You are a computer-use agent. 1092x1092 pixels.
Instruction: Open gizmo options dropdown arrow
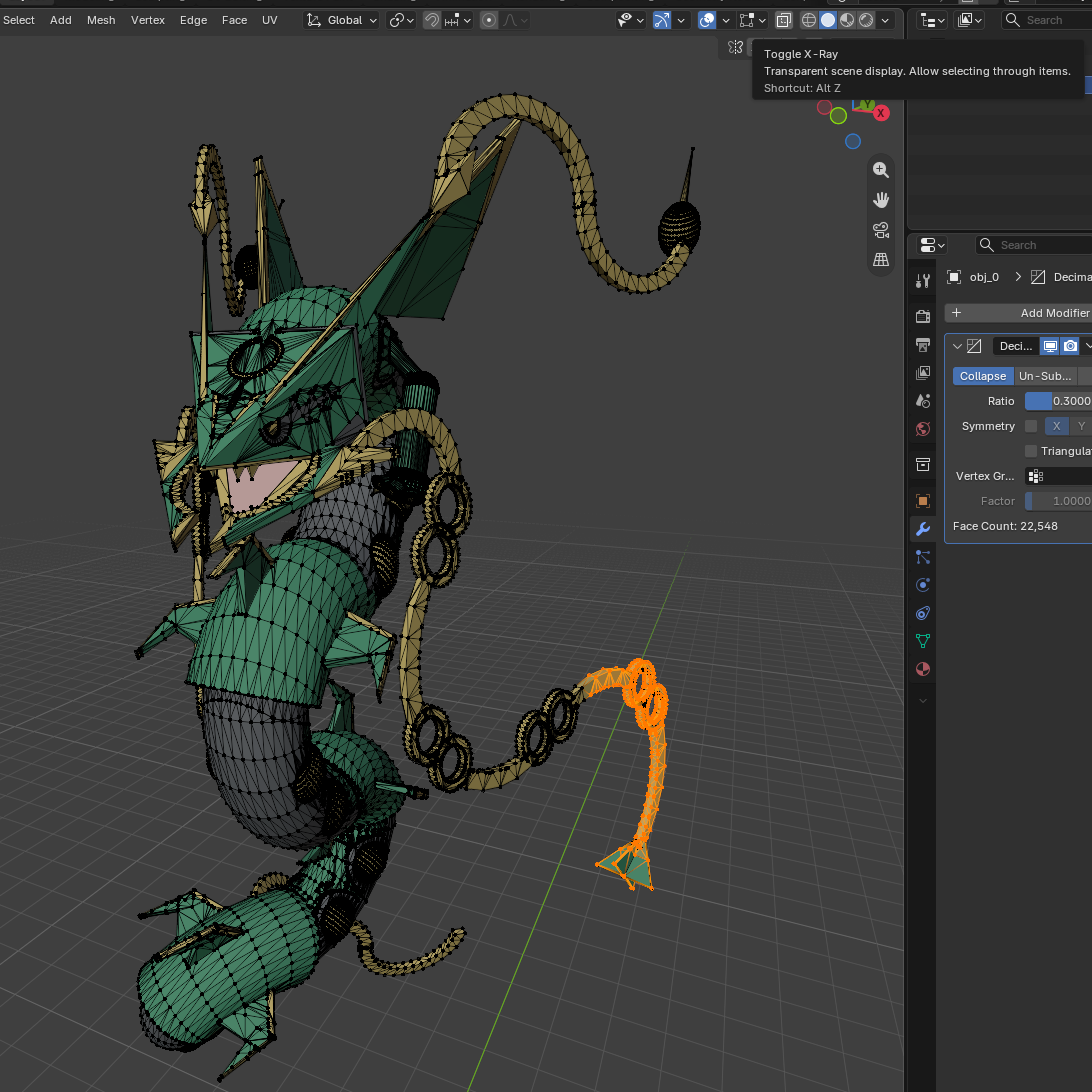coord(681,20)
